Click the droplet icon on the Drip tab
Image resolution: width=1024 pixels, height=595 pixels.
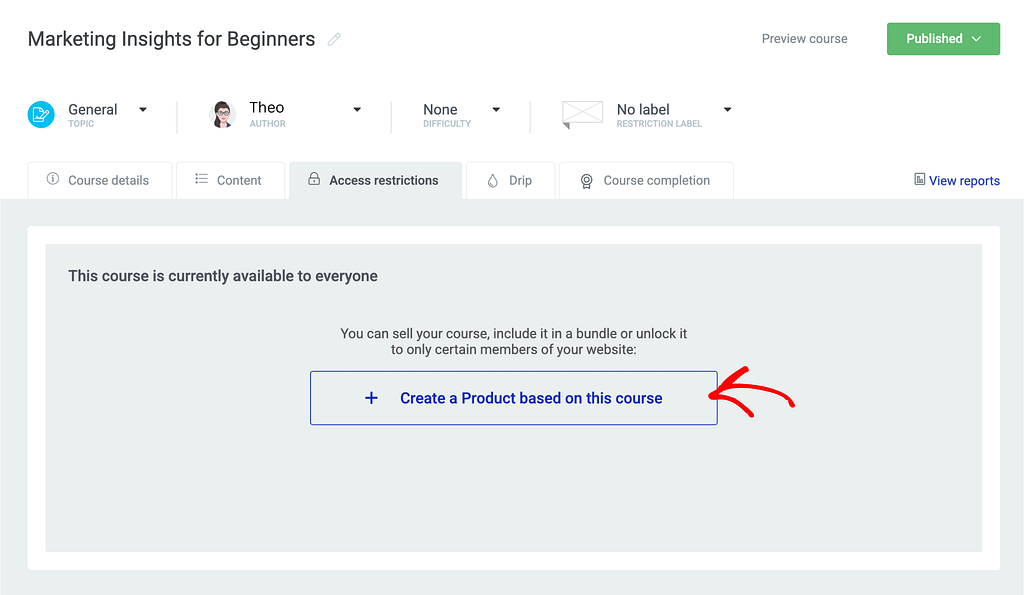tap(492, 181)
